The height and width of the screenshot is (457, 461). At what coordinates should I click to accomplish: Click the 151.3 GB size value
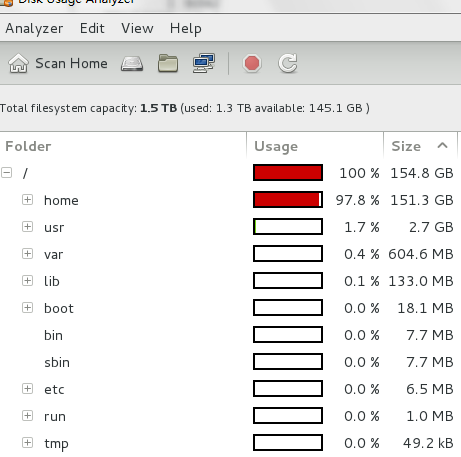coord(422,200)
